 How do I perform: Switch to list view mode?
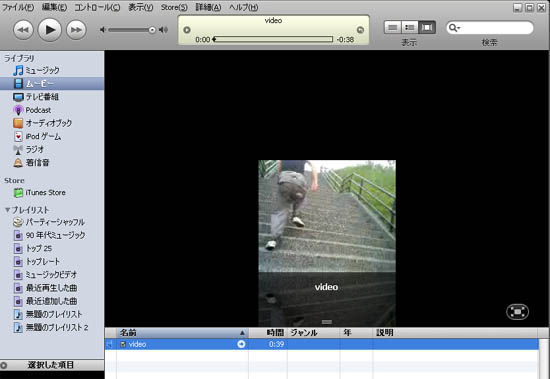393,27
